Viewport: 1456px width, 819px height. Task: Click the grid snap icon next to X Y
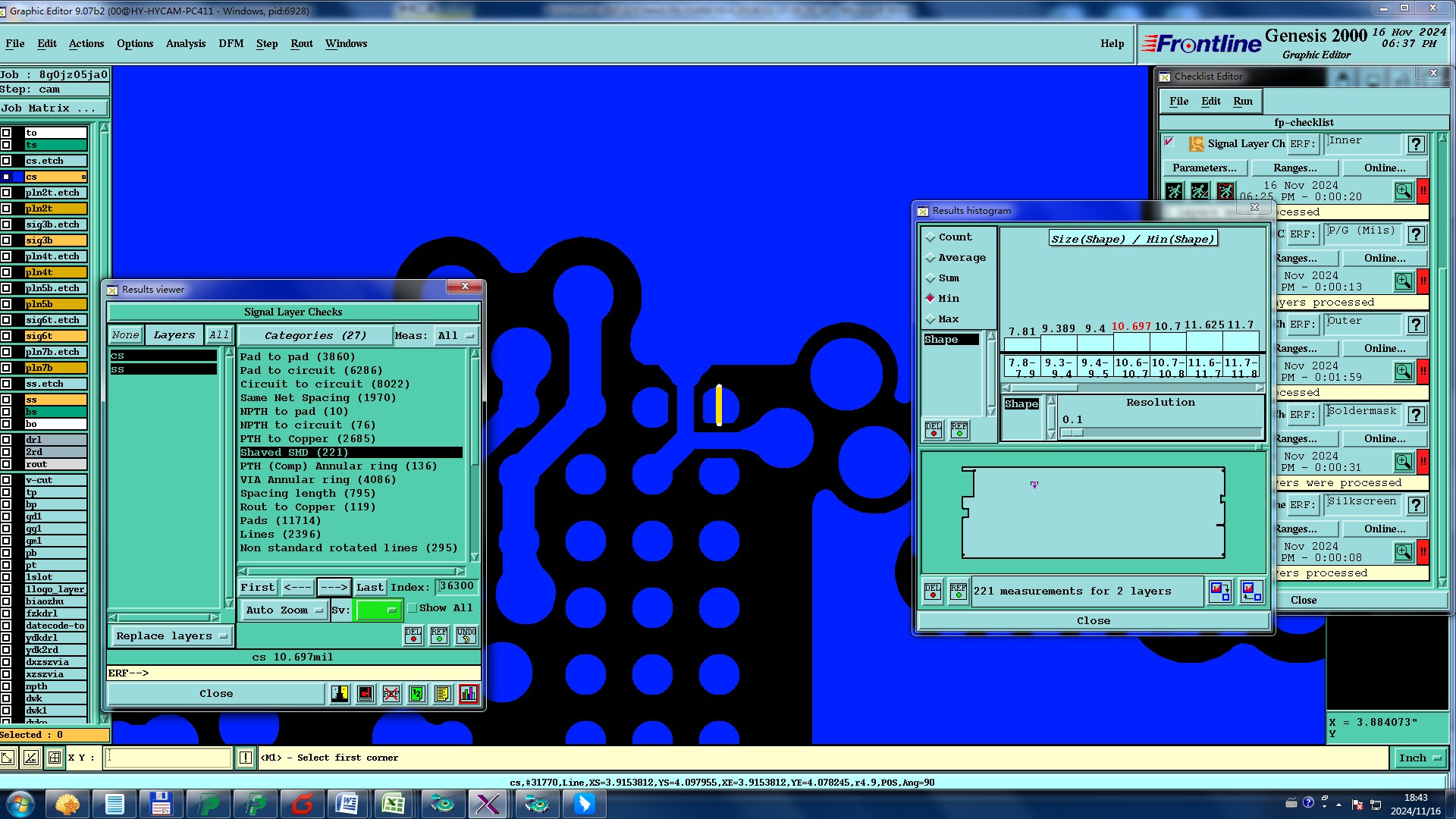click(55, 758)
